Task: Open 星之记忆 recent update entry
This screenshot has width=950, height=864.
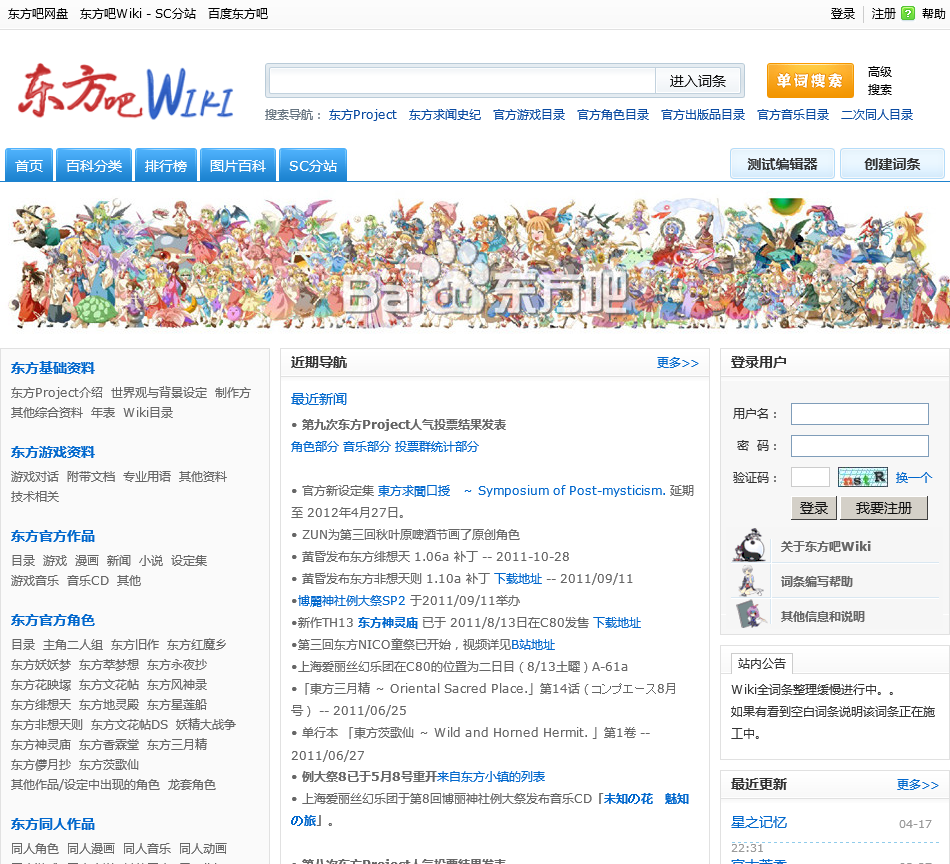Action: pos(759,822)
